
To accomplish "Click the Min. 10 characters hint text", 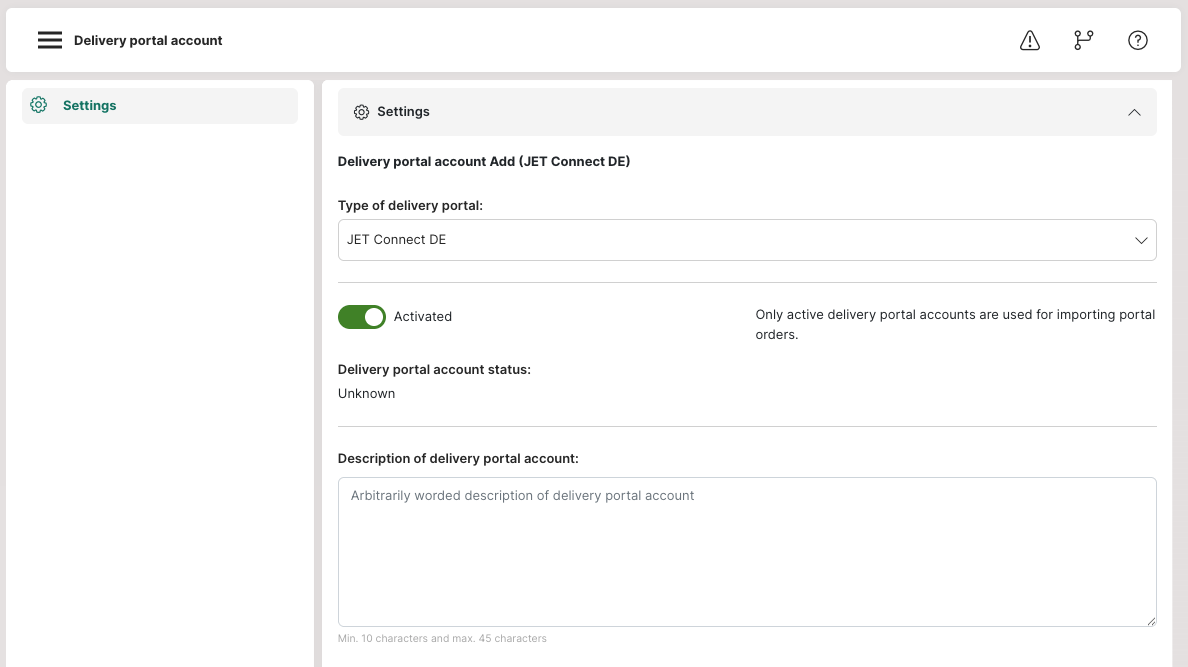I will point(442,638).
